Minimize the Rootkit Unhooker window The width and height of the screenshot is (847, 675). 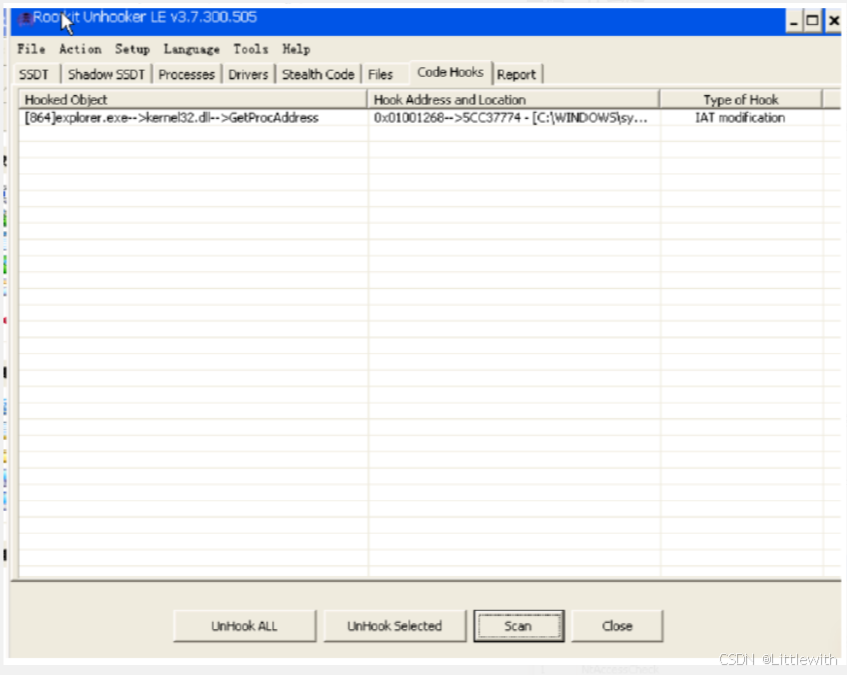pos(794,21)
